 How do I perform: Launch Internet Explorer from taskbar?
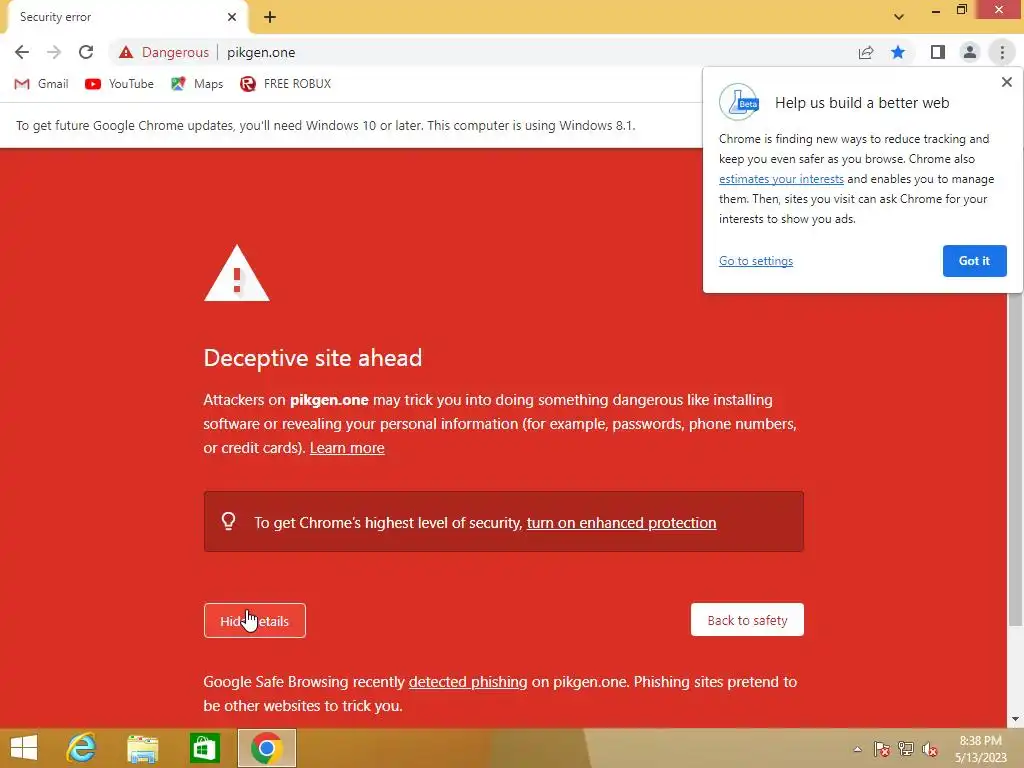[x=82, y=748]
